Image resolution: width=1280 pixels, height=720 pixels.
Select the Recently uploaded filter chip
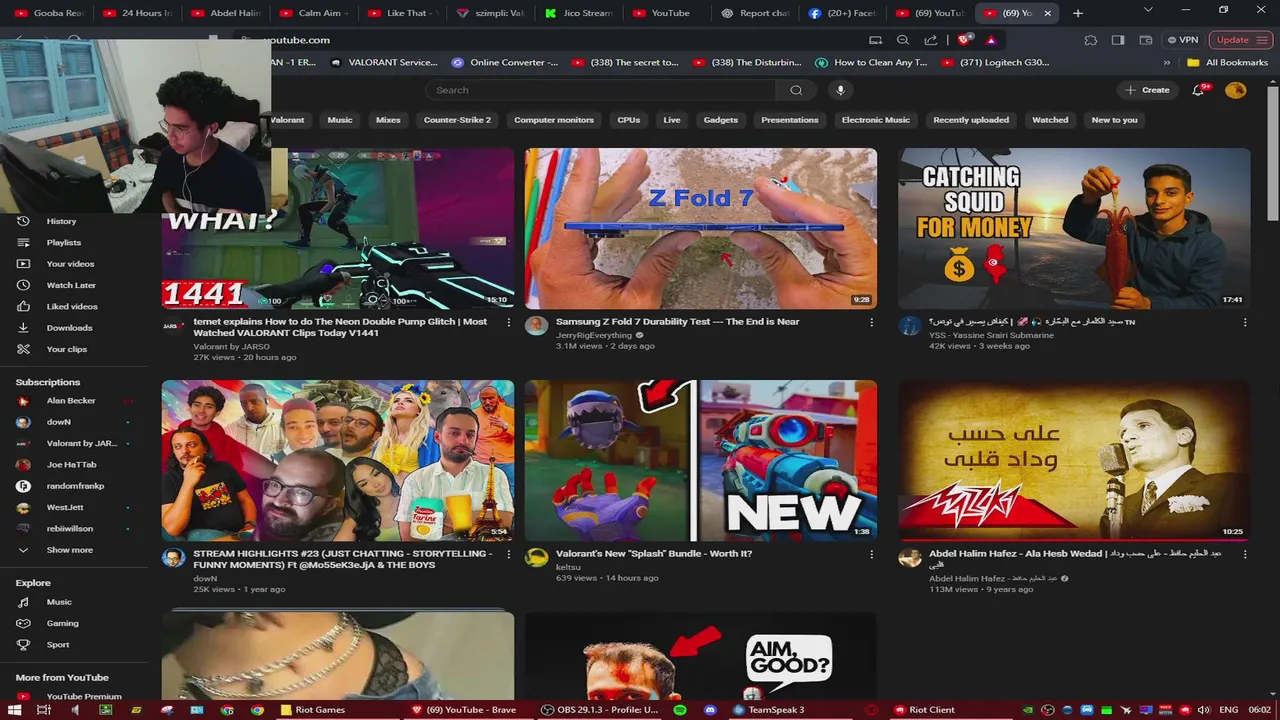pyautogui.click(x=971, y=120)
